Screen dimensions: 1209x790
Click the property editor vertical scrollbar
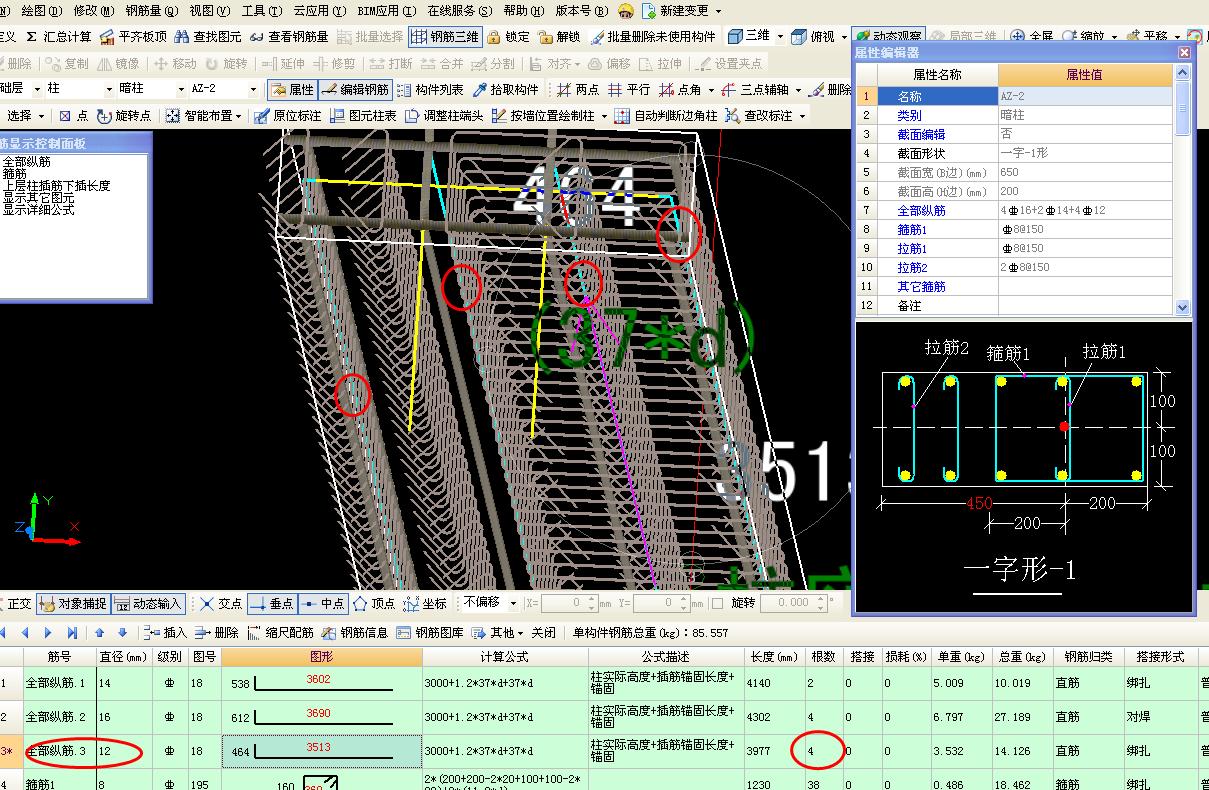pos(1183,191)
